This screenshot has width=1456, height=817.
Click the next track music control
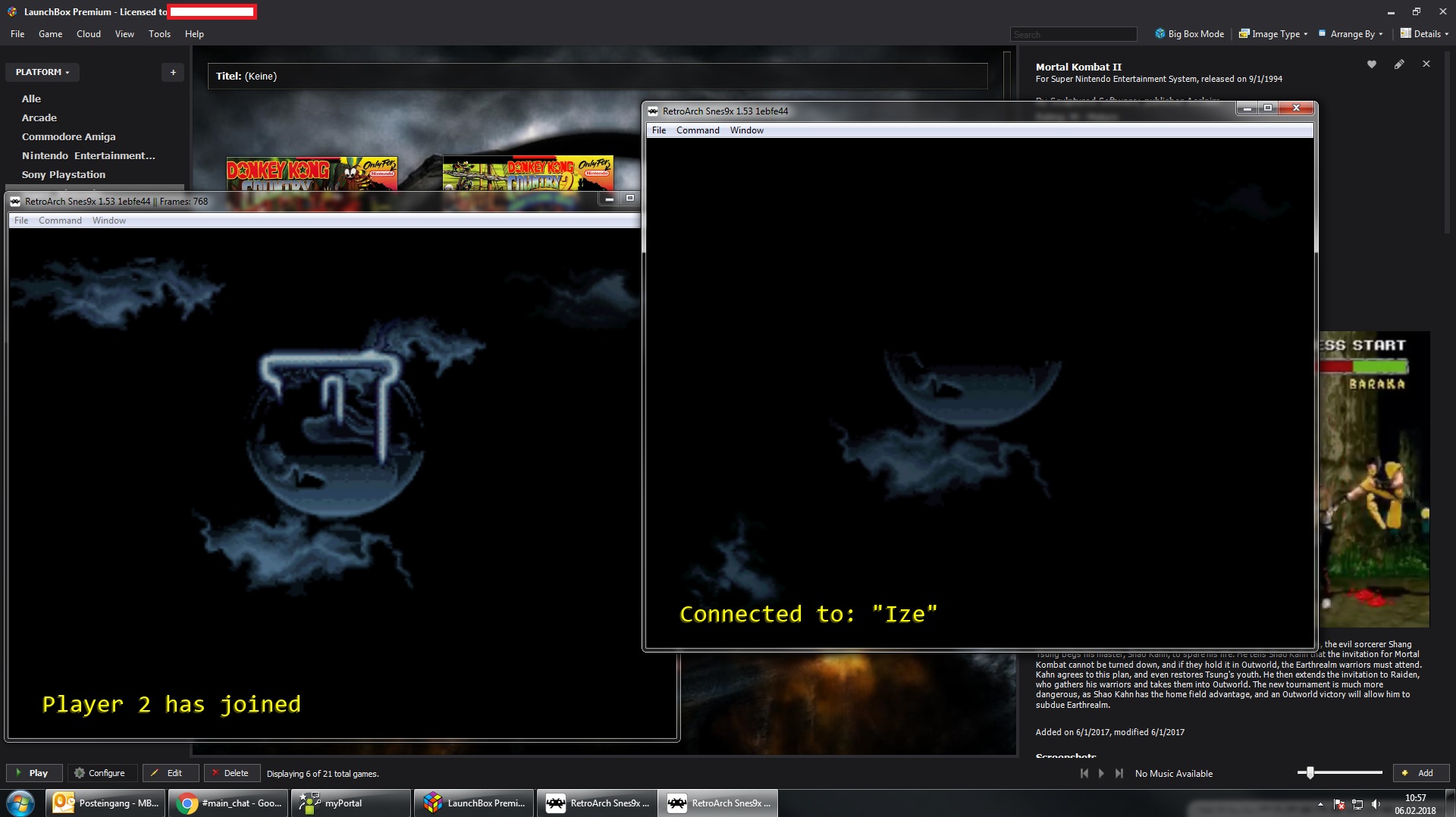[1119, 773]
